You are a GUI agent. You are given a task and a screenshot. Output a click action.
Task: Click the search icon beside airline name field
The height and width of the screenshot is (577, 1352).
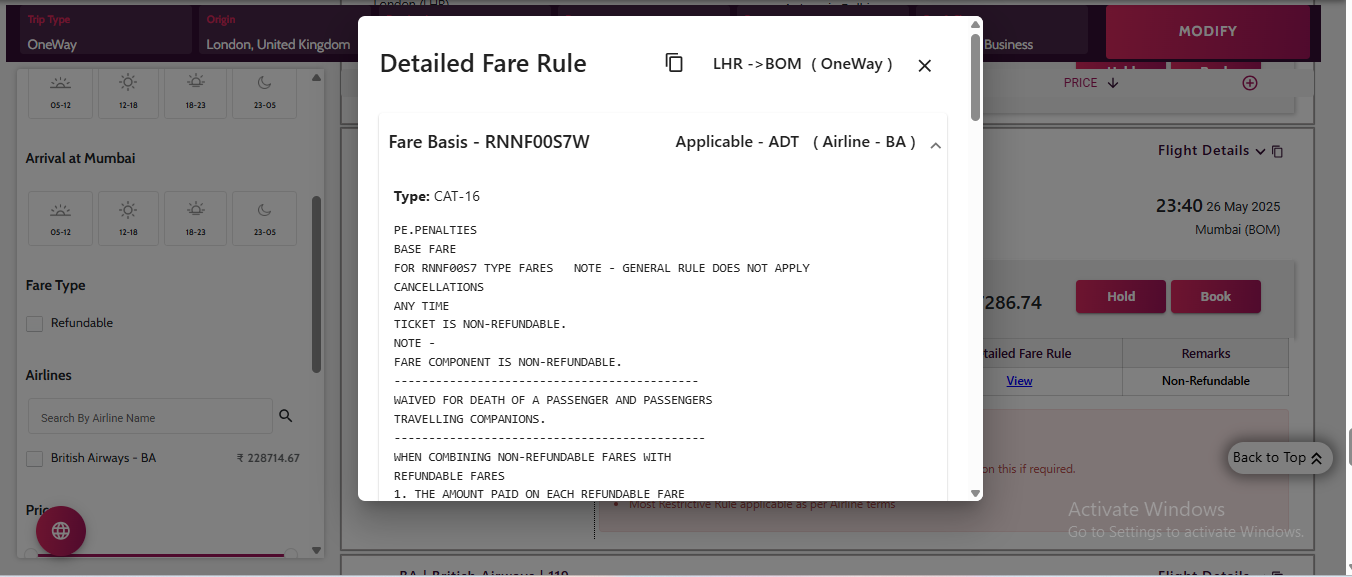(285, 416)
